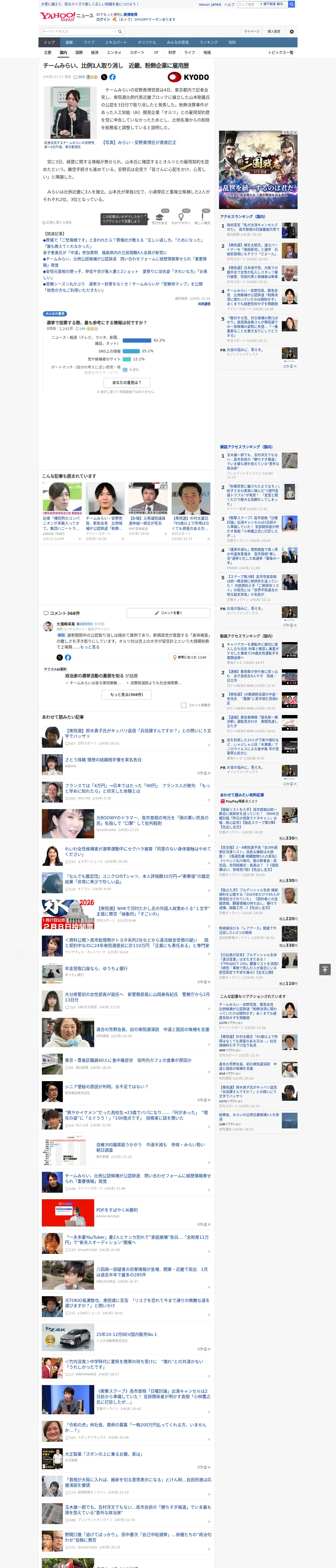Open the さとう珠緒 ABEMA article

click(x=103, y=760)
